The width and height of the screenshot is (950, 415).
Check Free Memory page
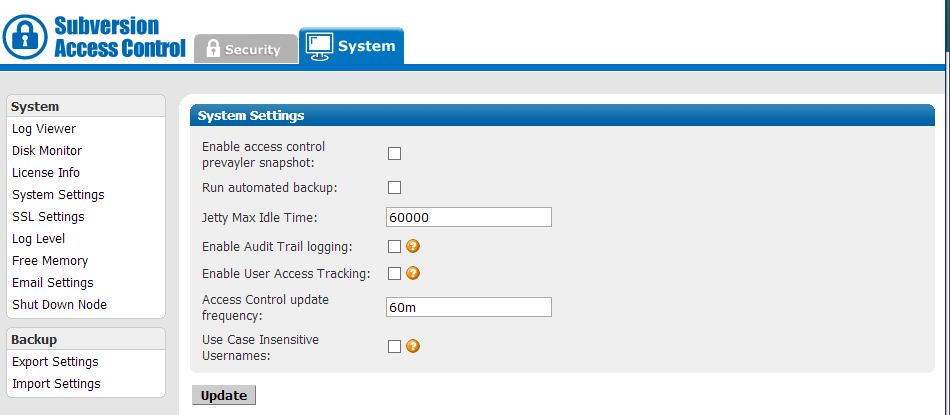coord(50,261)
